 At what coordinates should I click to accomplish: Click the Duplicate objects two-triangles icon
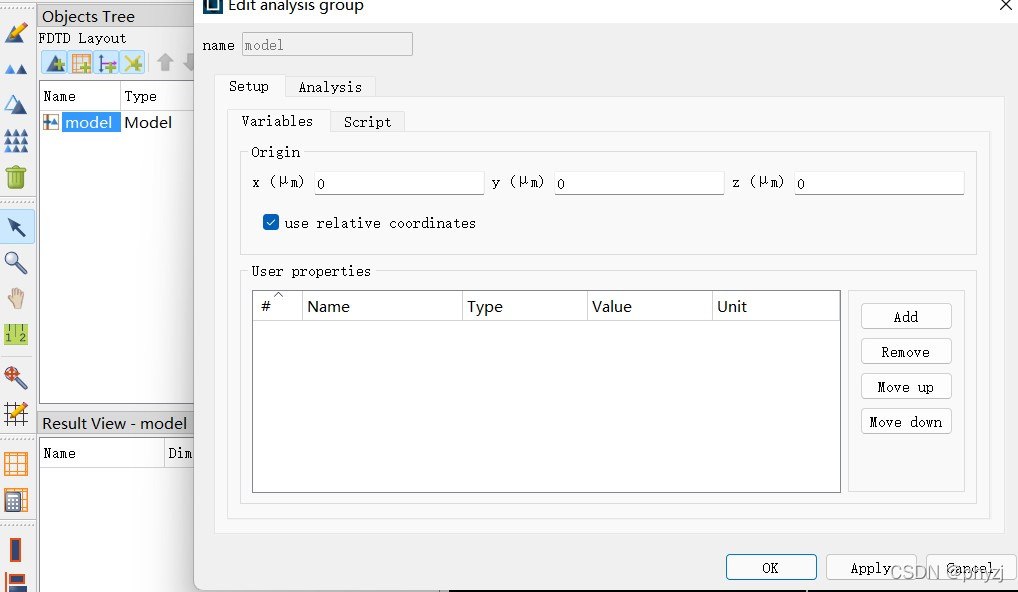(16, 69)
